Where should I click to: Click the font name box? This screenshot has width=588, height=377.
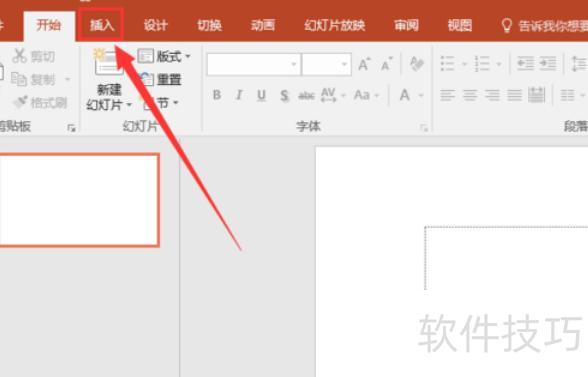tap(254, 64)
